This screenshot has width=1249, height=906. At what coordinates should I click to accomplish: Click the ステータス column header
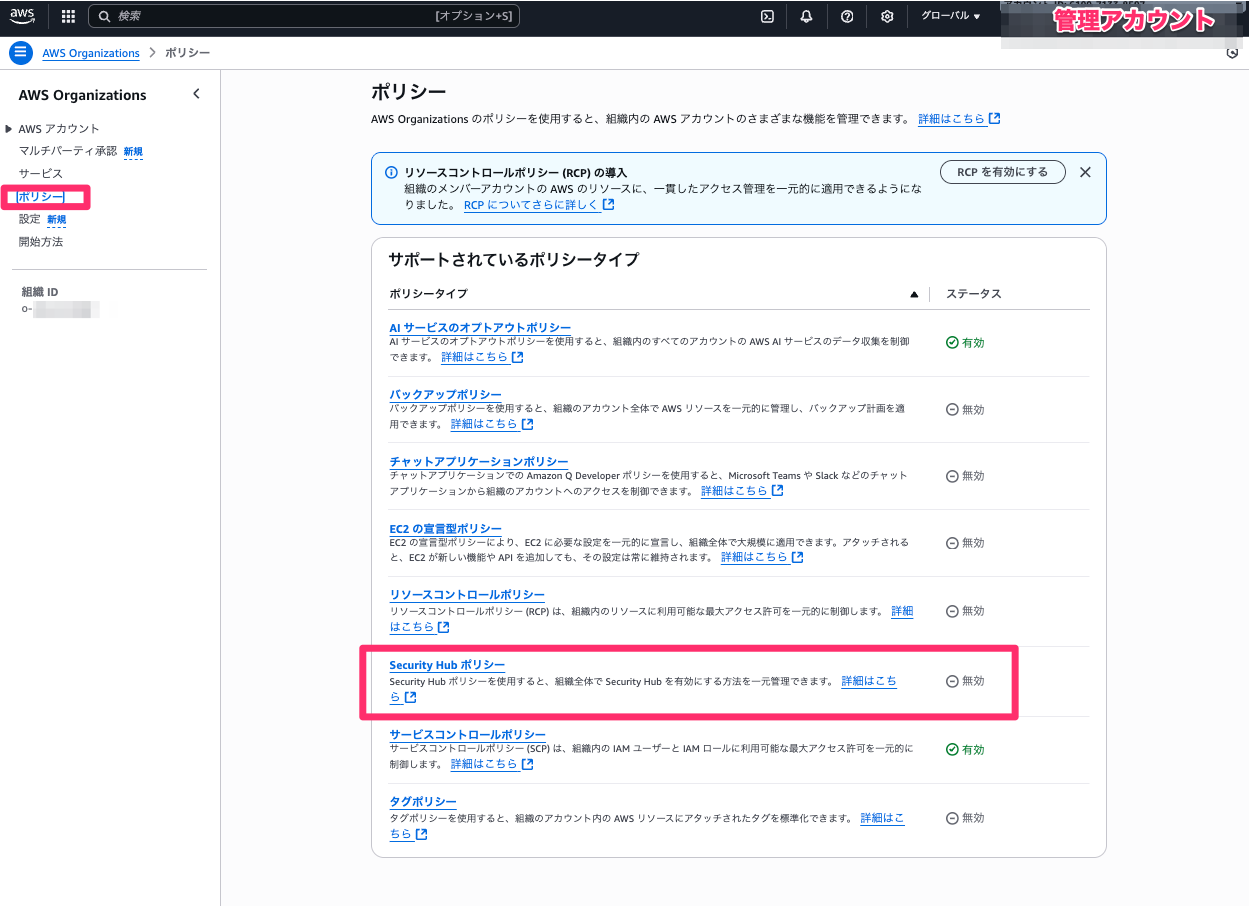(x=974, y=294)
